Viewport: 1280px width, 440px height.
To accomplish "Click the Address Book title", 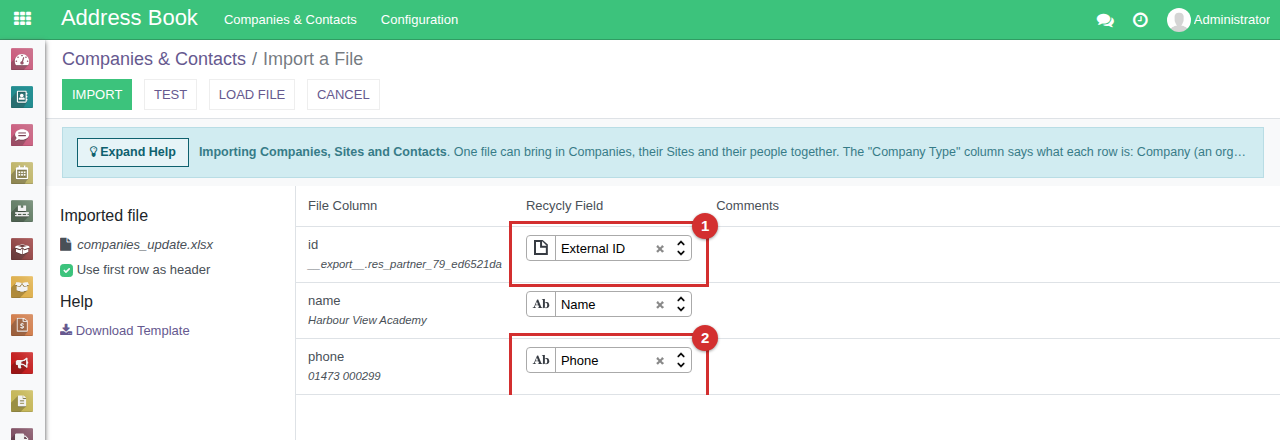I will (130, 18).
